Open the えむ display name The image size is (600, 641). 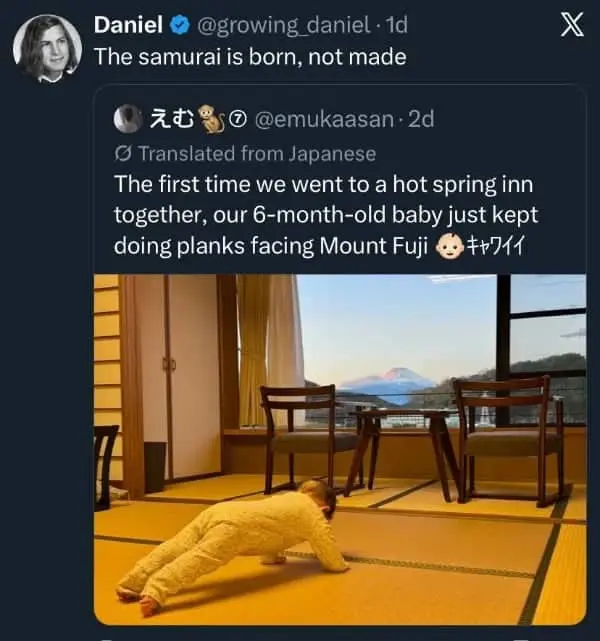pyautogui.click(x=170, y=120)
